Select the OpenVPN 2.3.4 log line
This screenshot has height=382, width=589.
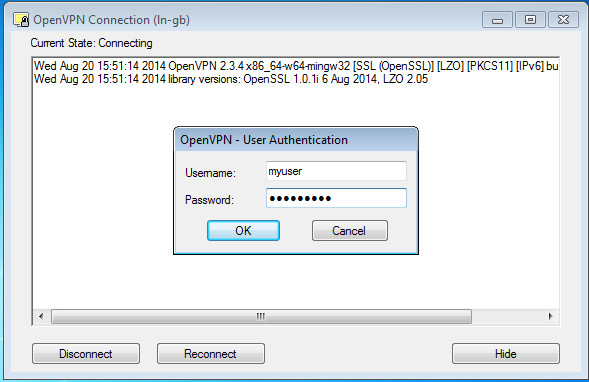click(x=296, y=66)
